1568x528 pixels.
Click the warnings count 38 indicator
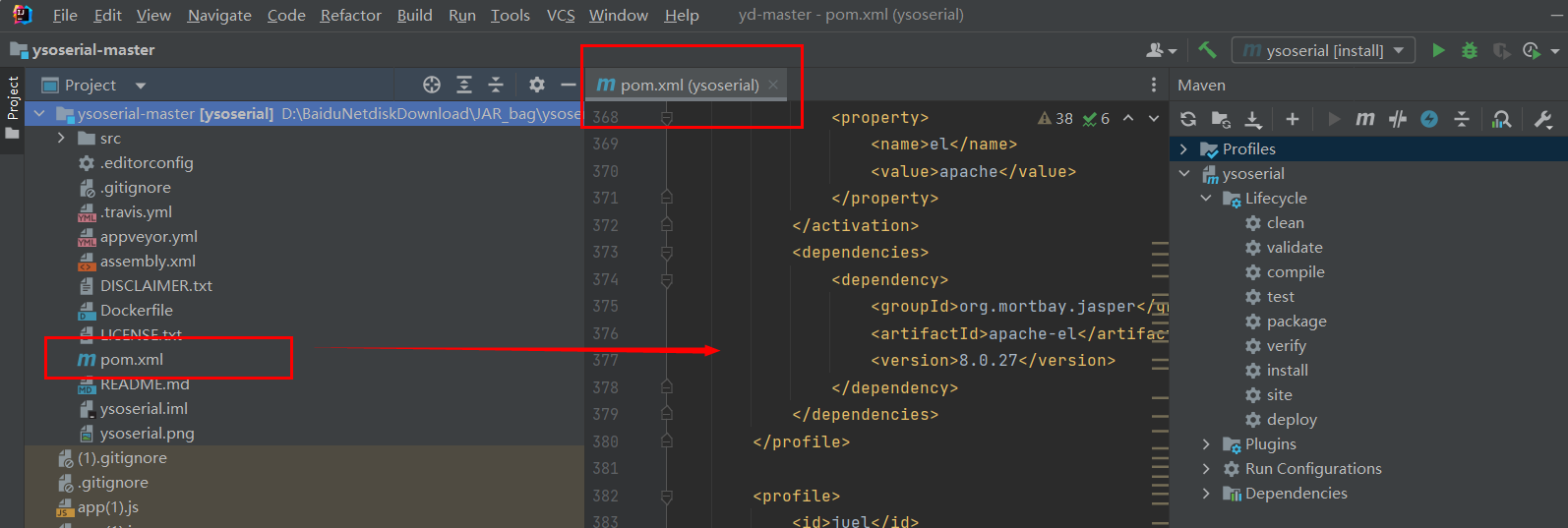click(x=1055, y=118)
